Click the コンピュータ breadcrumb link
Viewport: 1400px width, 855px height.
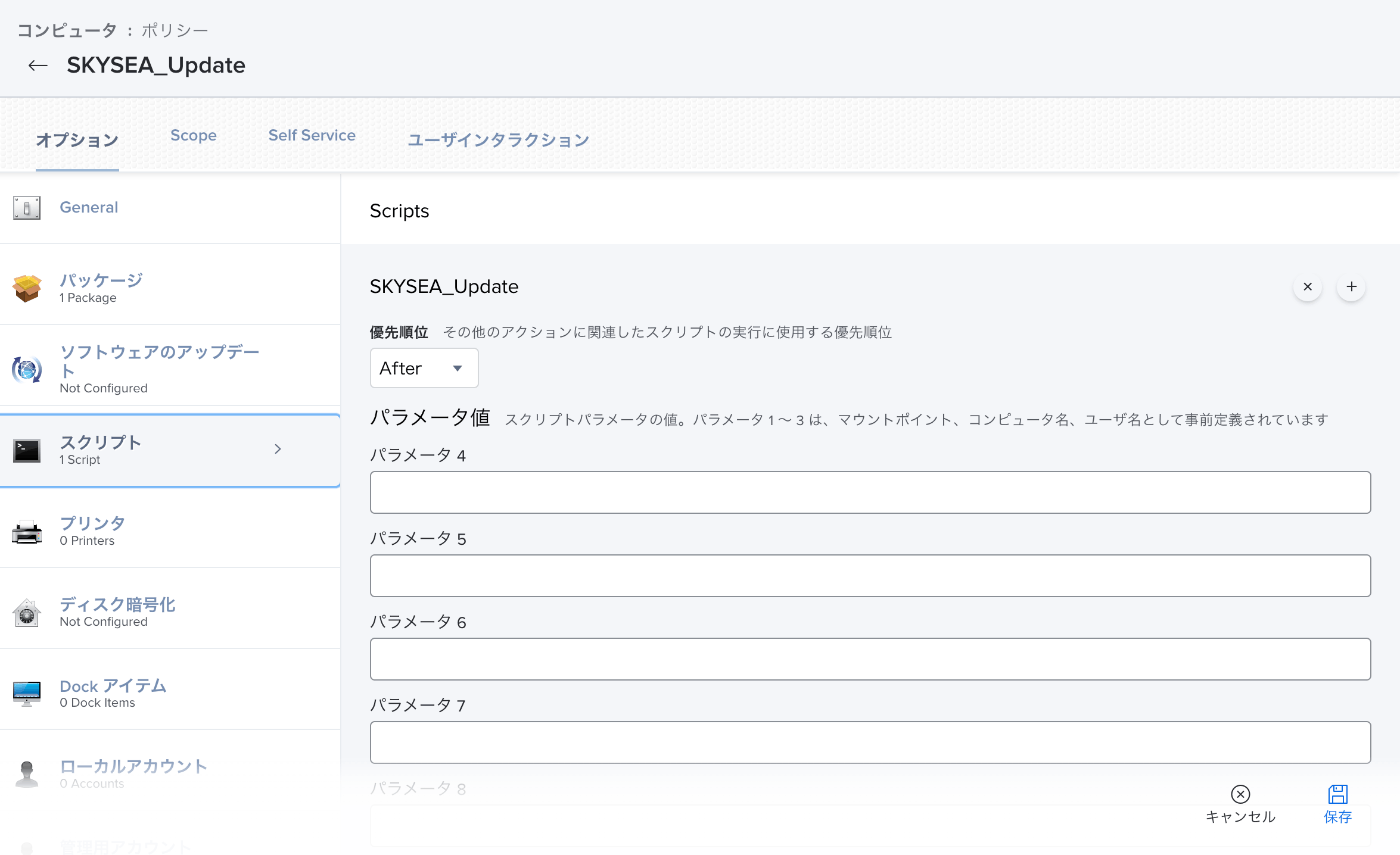66,30
